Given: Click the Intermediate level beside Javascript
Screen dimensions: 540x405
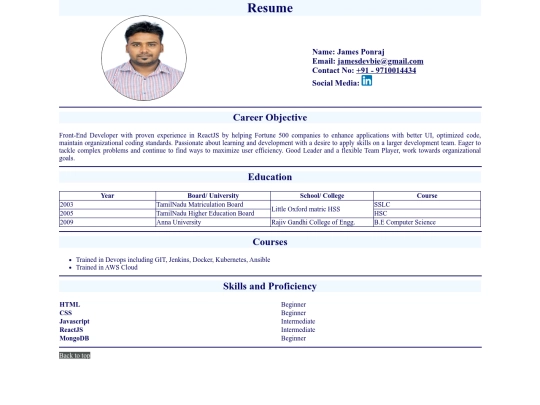Looking at the screenshot, I should coord(298,321).
